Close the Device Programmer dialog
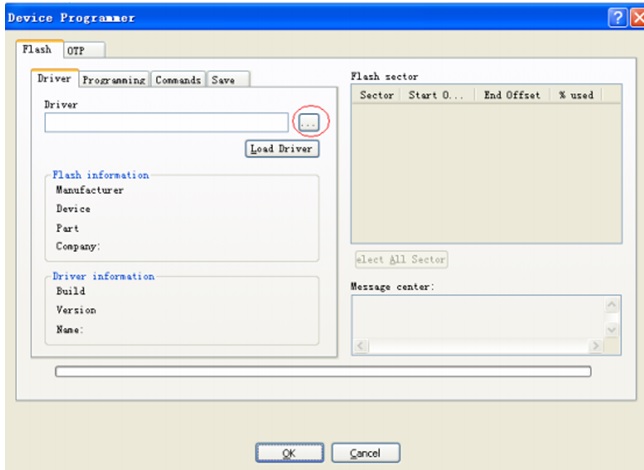The width and height of the screenshot is (644, 470). pyautogui.click(x=637, y=18)
